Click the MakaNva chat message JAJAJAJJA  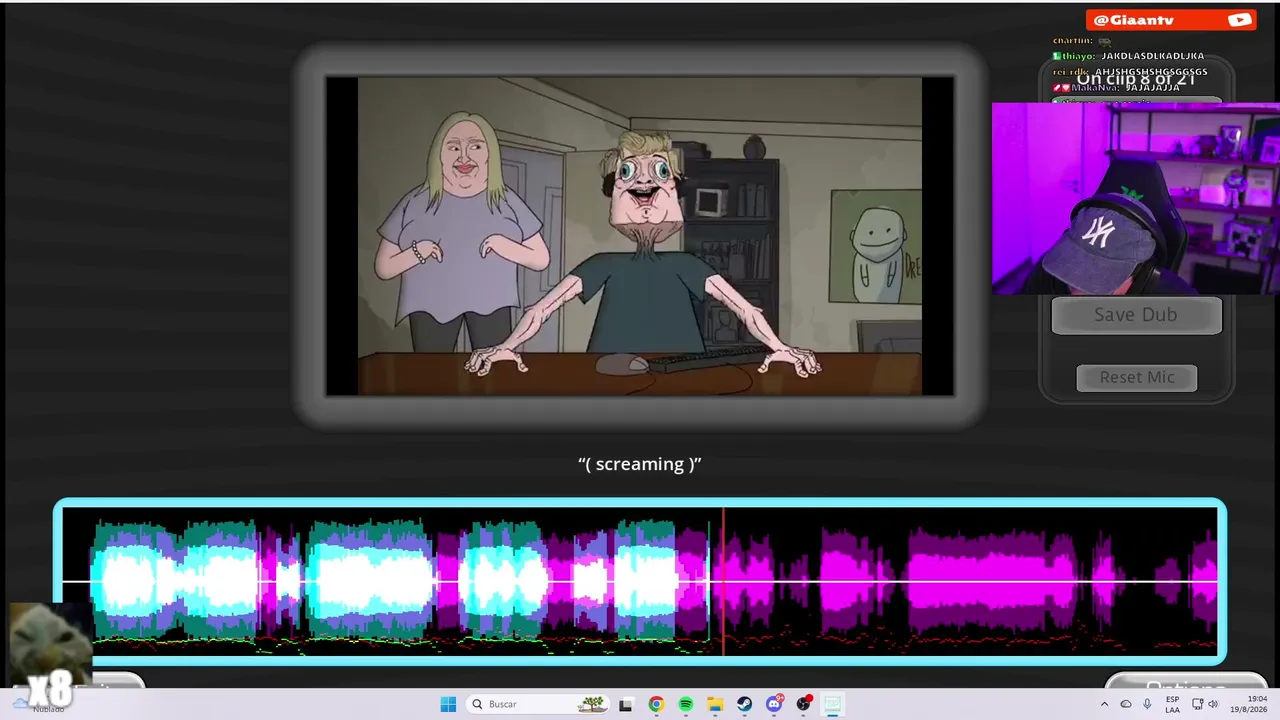[1116, 87]
